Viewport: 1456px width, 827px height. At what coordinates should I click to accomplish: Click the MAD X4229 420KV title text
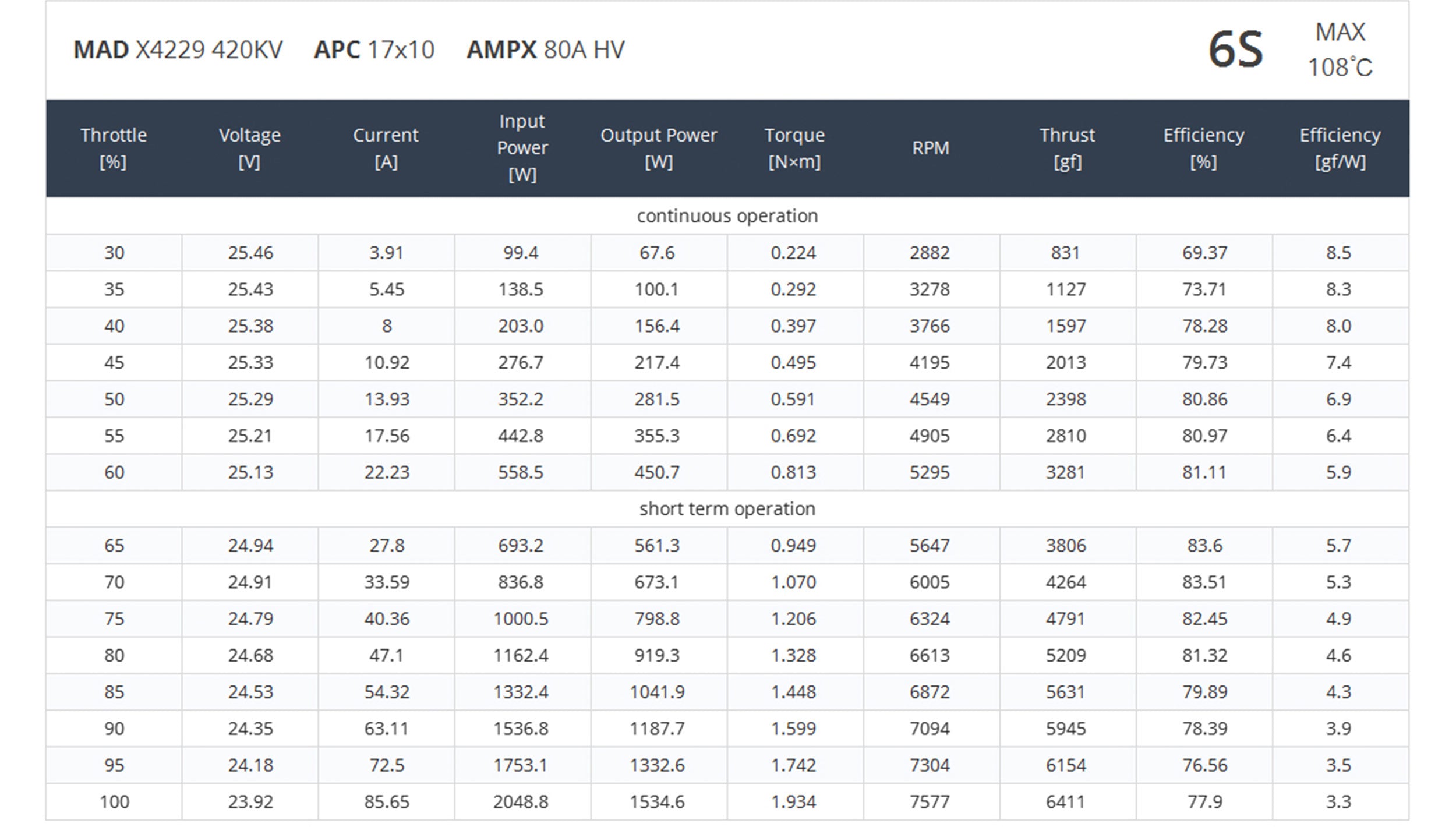click(x=178, y=50)
